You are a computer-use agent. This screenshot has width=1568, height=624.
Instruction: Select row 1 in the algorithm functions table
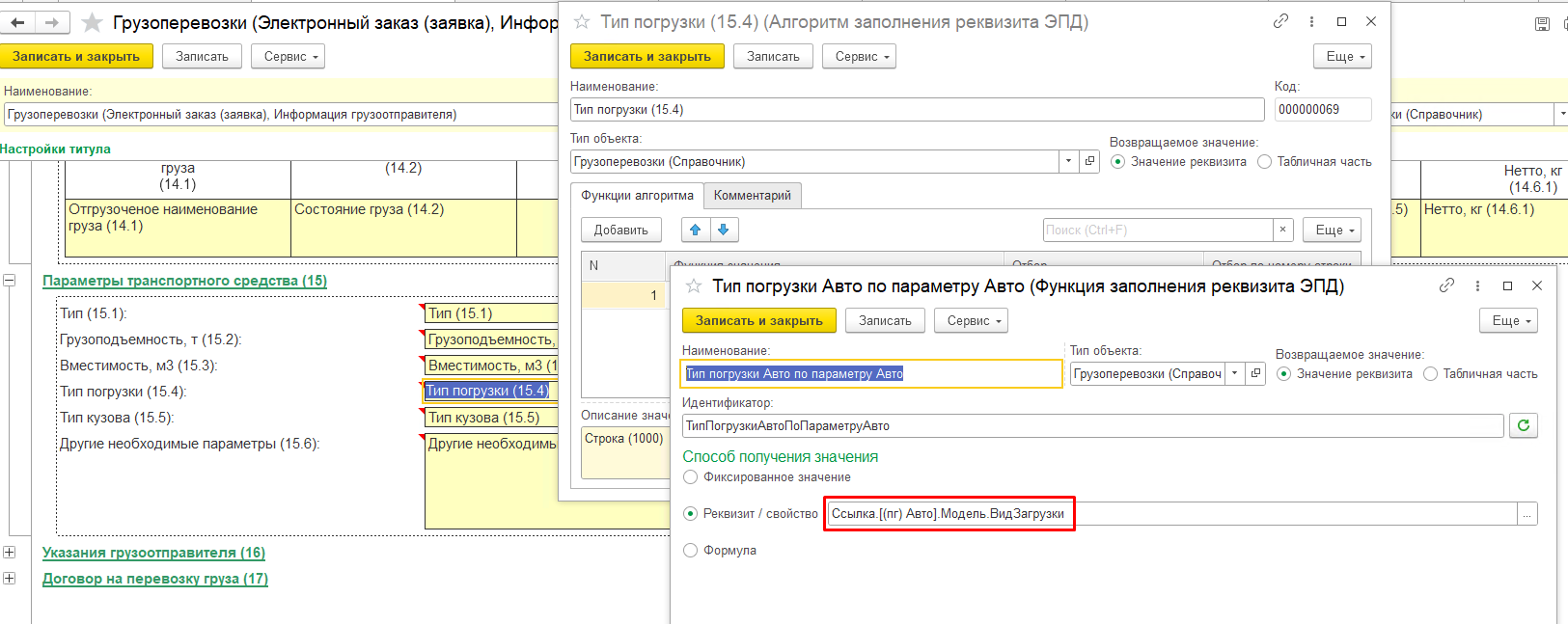[623, 295]
